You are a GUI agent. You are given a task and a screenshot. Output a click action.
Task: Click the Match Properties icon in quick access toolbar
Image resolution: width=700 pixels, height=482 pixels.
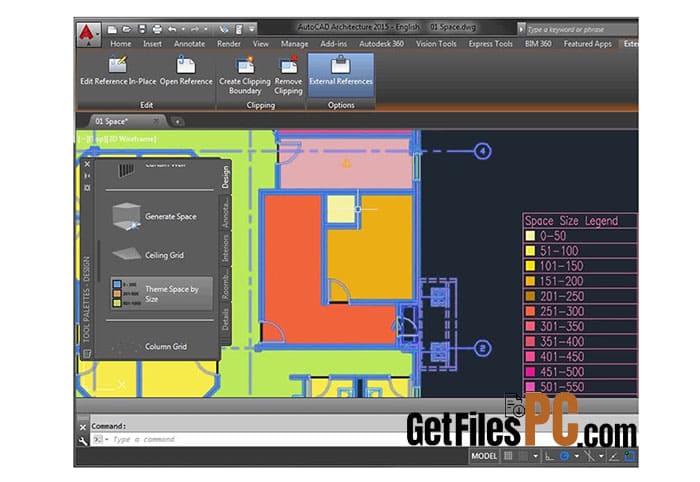click(225, 29)
